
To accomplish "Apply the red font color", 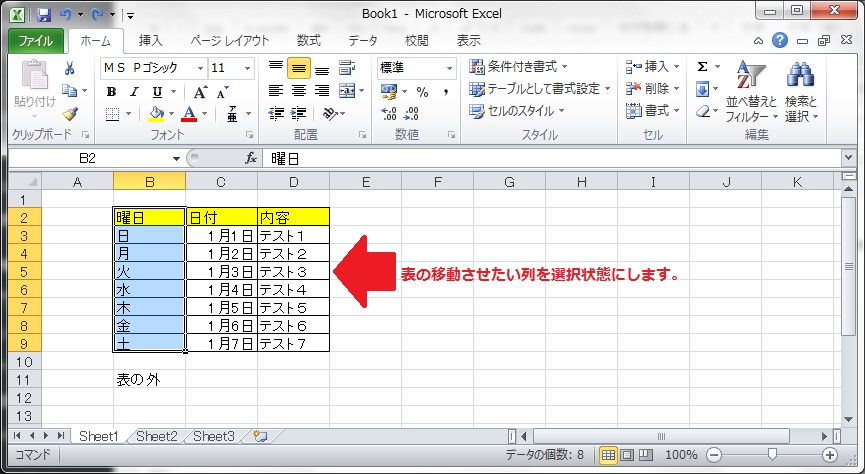I will pyautogui.click(x=189, y=114).
